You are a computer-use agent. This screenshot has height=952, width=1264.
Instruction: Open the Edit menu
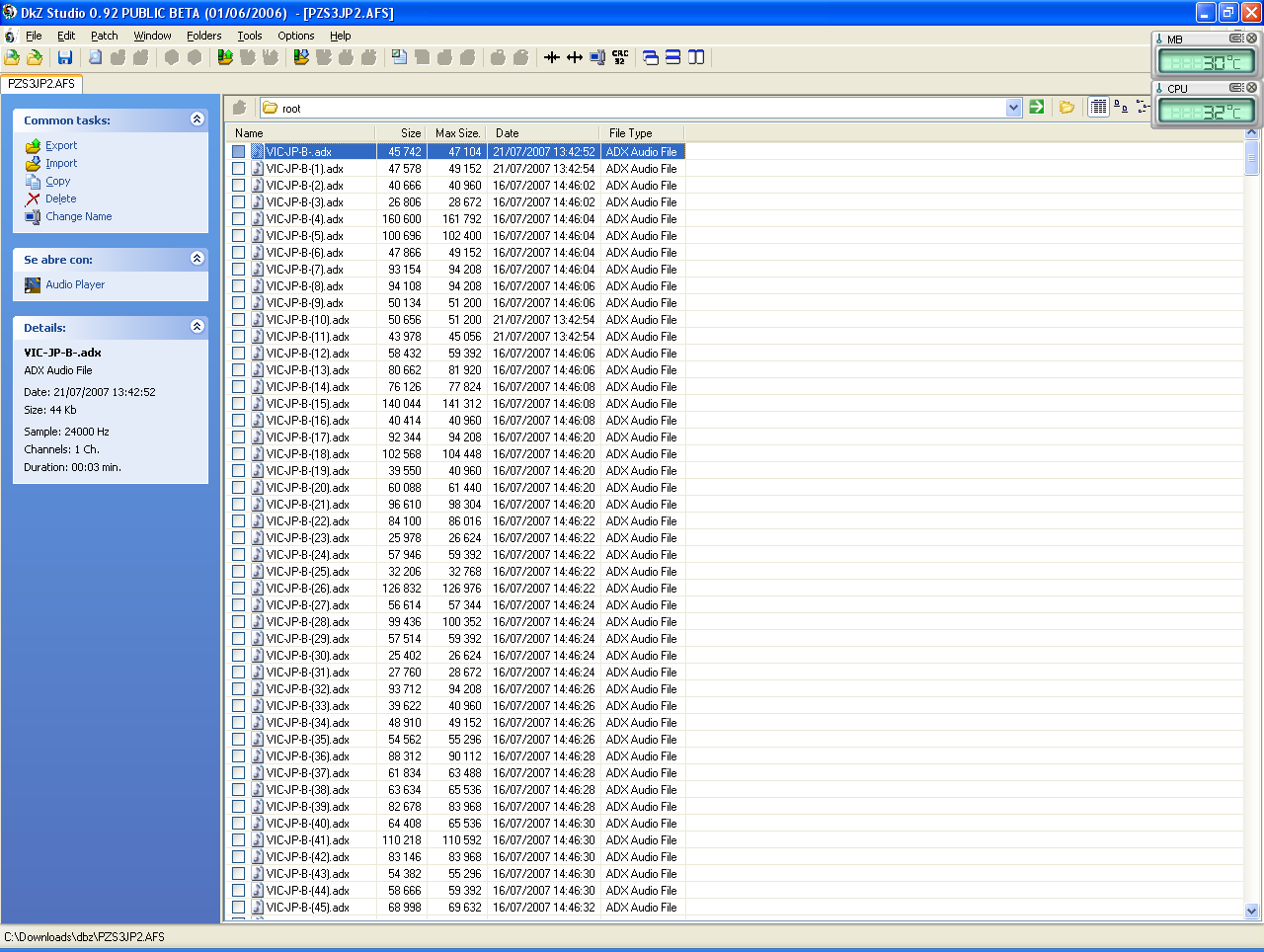coord(66,36)
